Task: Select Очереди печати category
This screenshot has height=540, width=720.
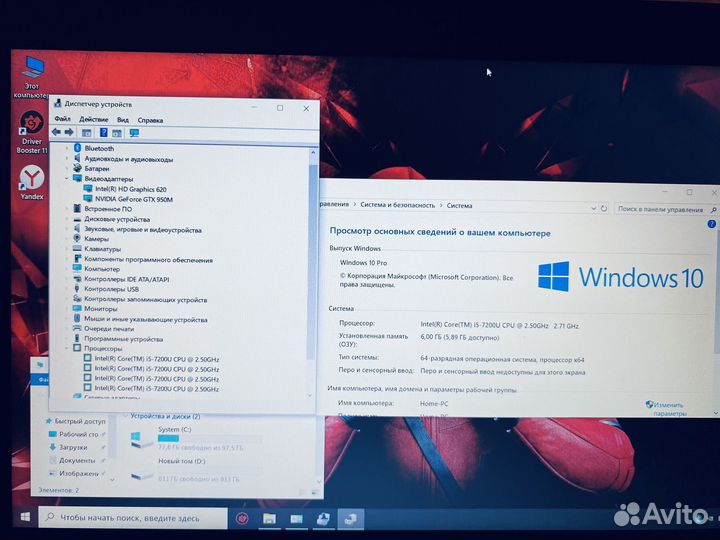Action: [109, 329]
